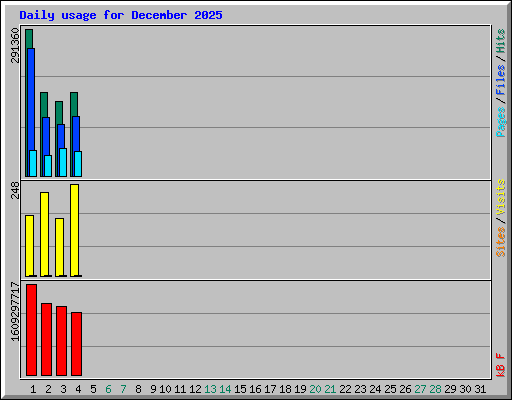Click day 29 on the x-axis
The image size is (512, 400).
450,389
